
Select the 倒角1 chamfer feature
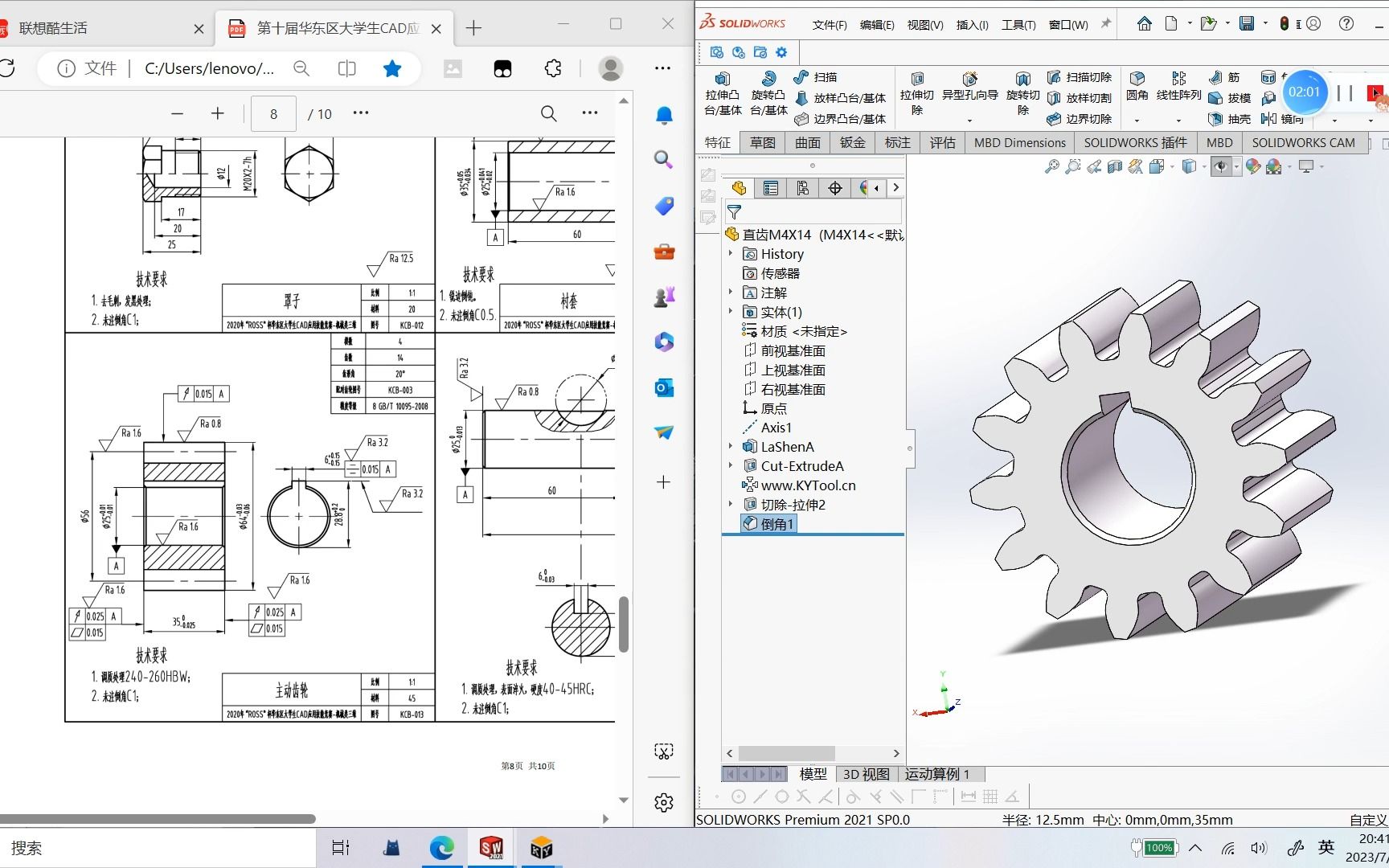(768, 524)
